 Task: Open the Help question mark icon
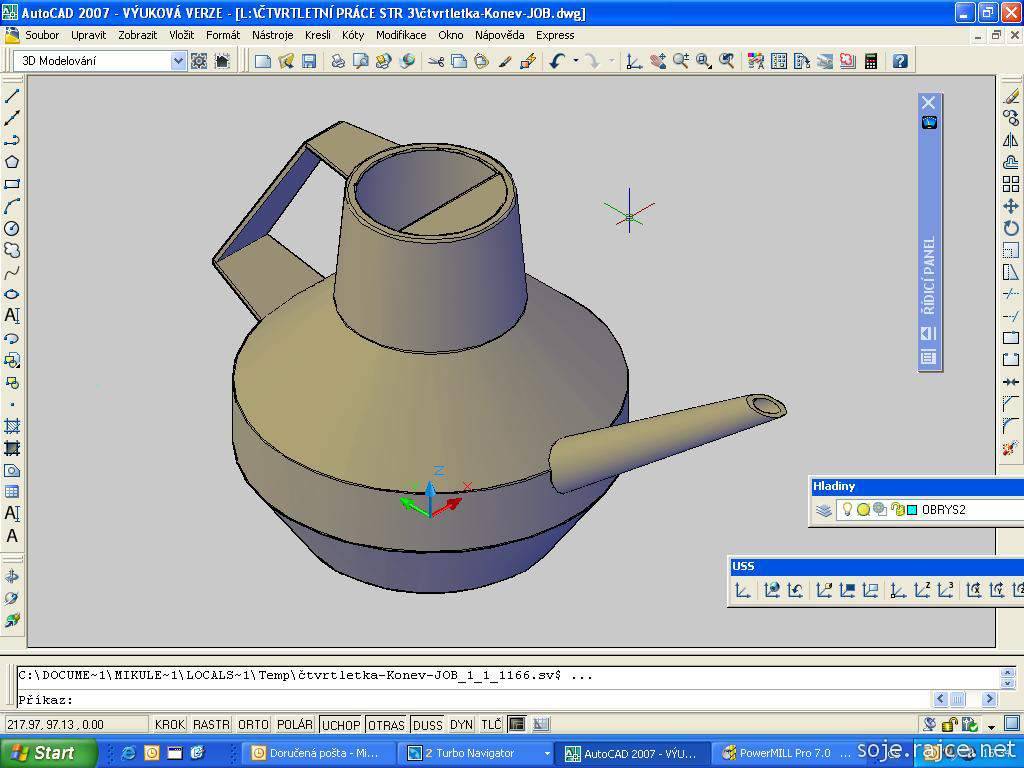click(900, 61)
